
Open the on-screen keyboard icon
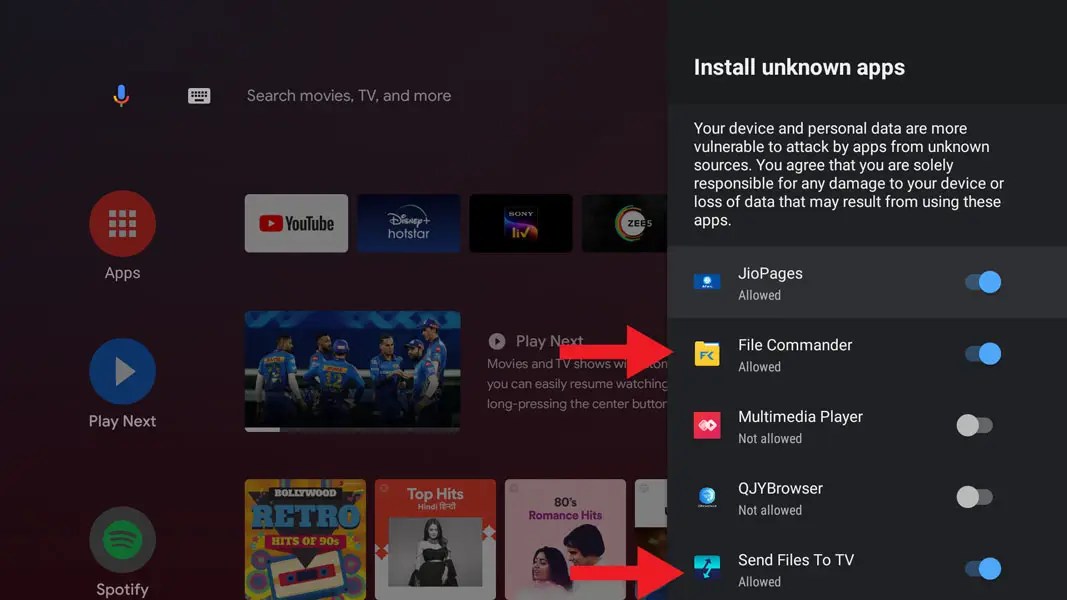(199, 95)
